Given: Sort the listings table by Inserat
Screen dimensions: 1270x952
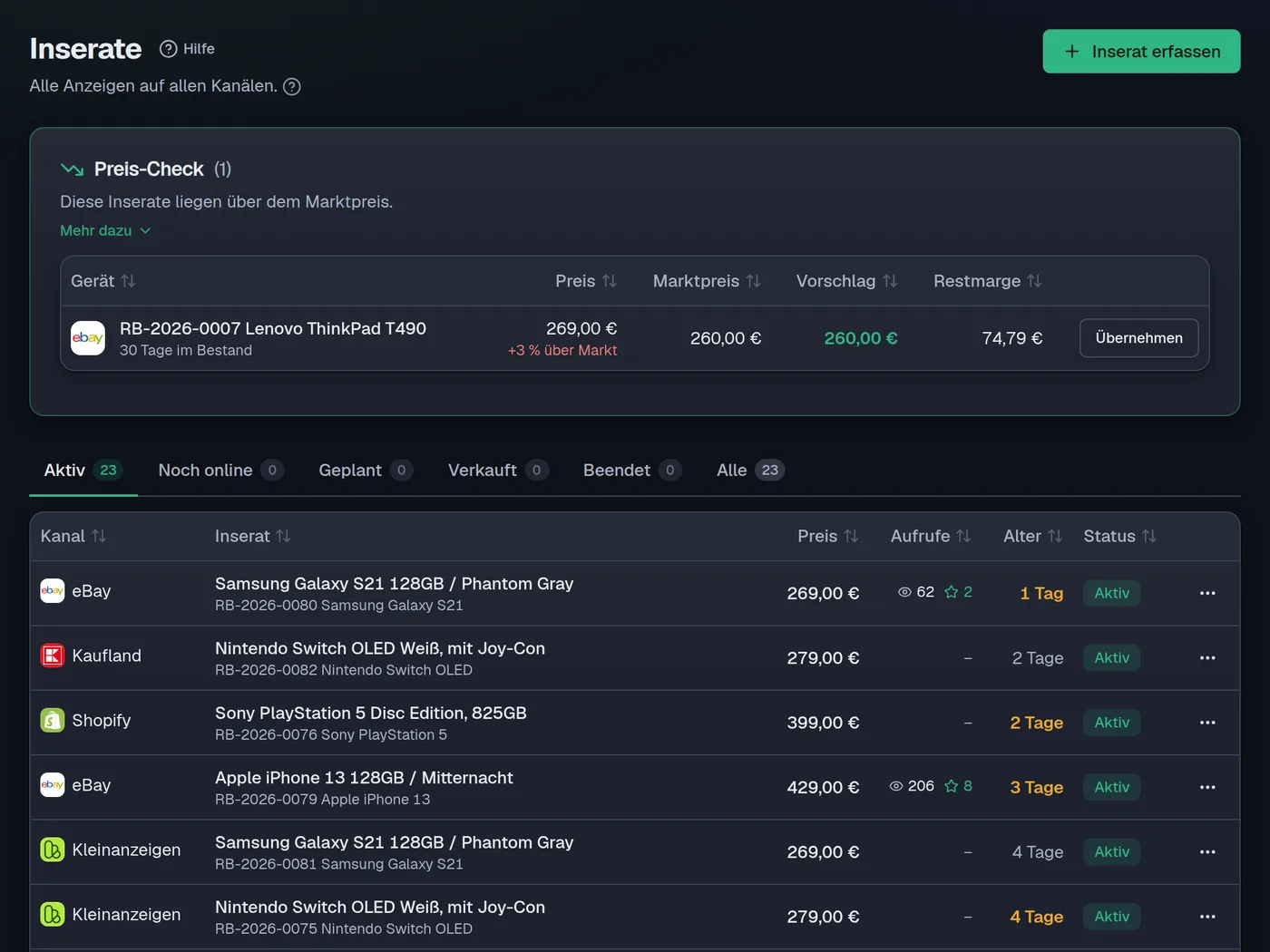Looking at the screenshot, I should [x=252, y=537].
